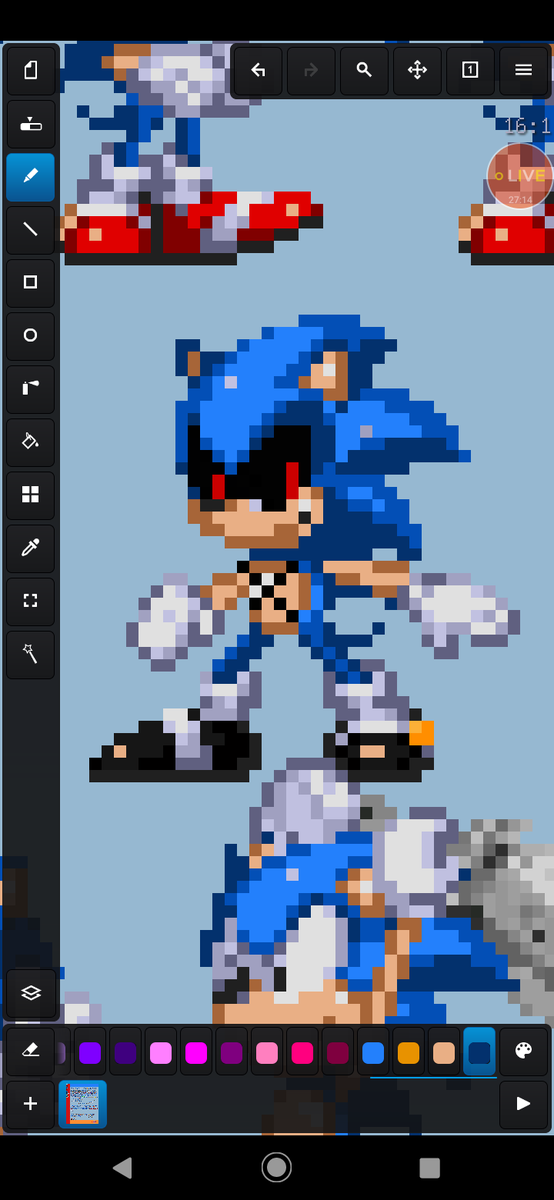Pick the dark indigo color swatch
The image size is (554, 1200).
pos(125,1052)
